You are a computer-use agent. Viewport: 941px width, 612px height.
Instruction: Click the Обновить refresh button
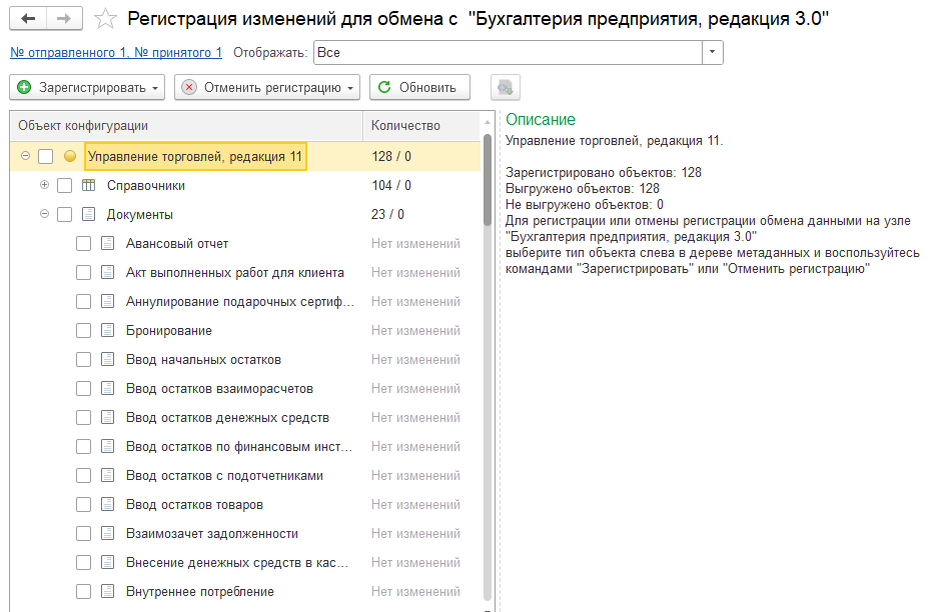coord(419,88)
